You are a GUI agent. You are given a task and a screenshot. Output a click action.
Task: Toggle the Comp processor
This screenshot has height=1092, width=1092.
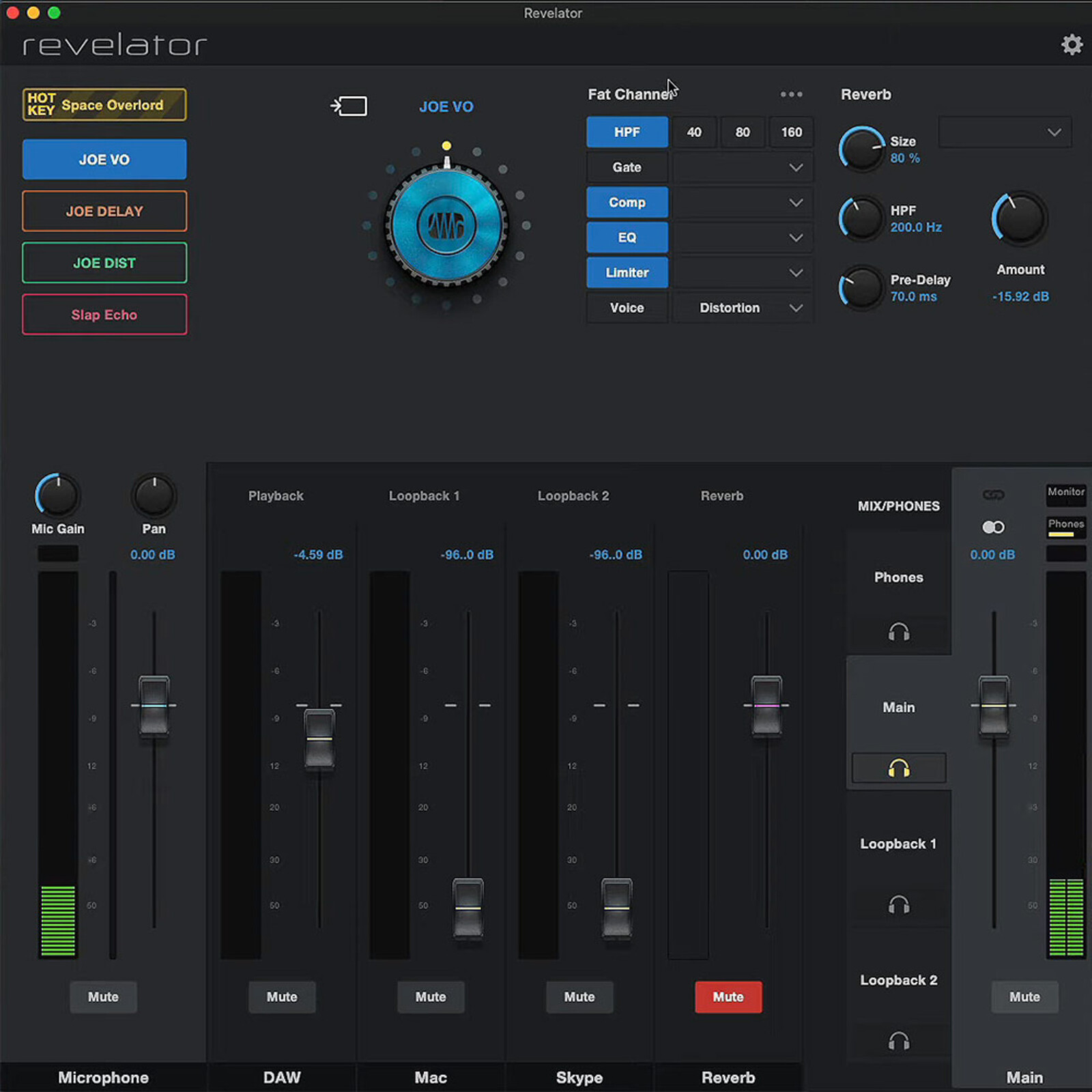[x=627, y=202]
